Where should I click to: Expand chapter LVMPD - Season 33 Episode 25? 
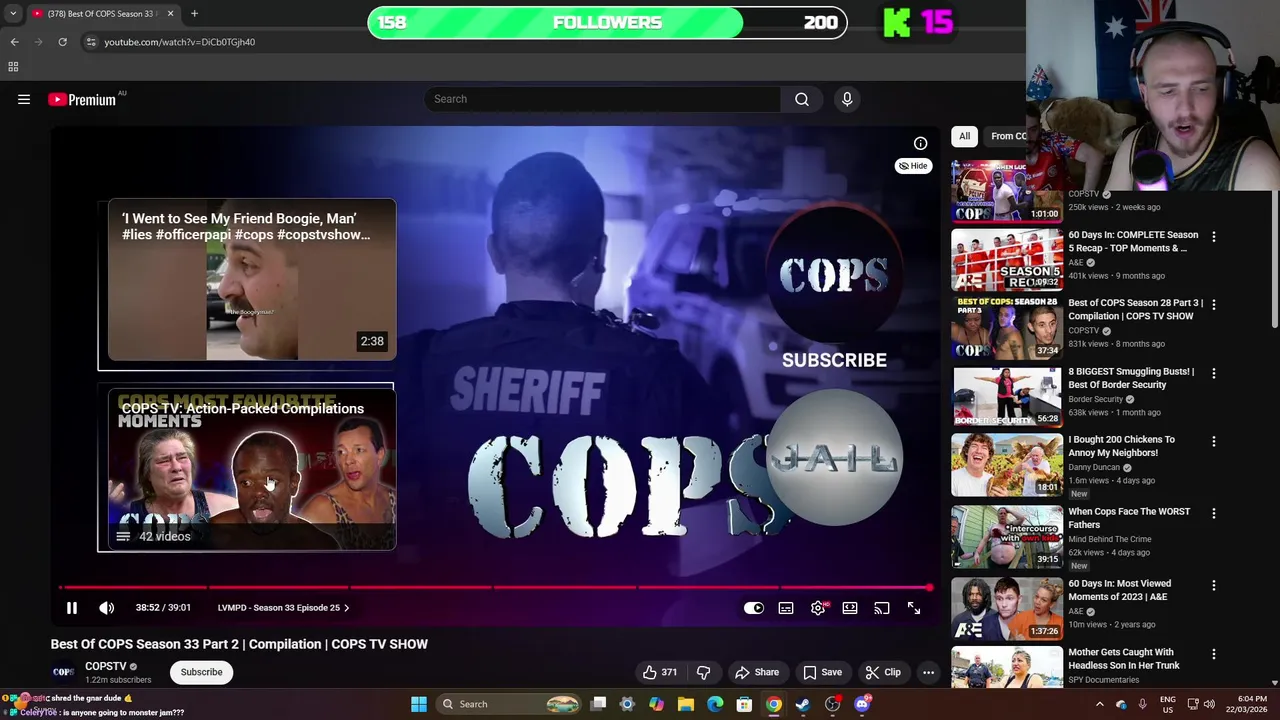[283, 608]
